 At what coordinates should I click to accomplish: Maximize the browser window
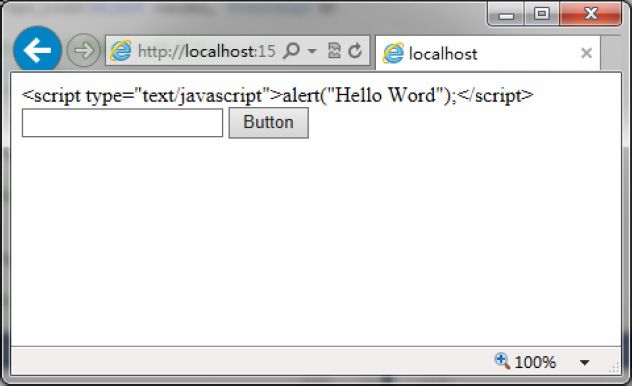[542, 14]
